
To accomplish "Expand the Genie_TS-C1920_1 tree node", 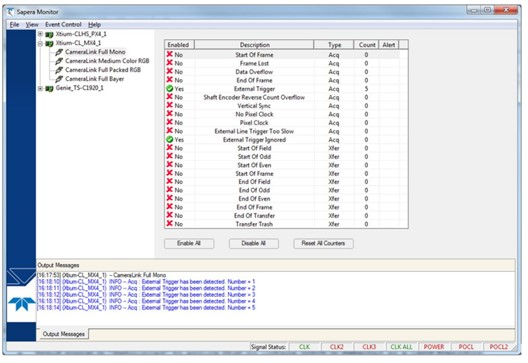I will 40,89.
